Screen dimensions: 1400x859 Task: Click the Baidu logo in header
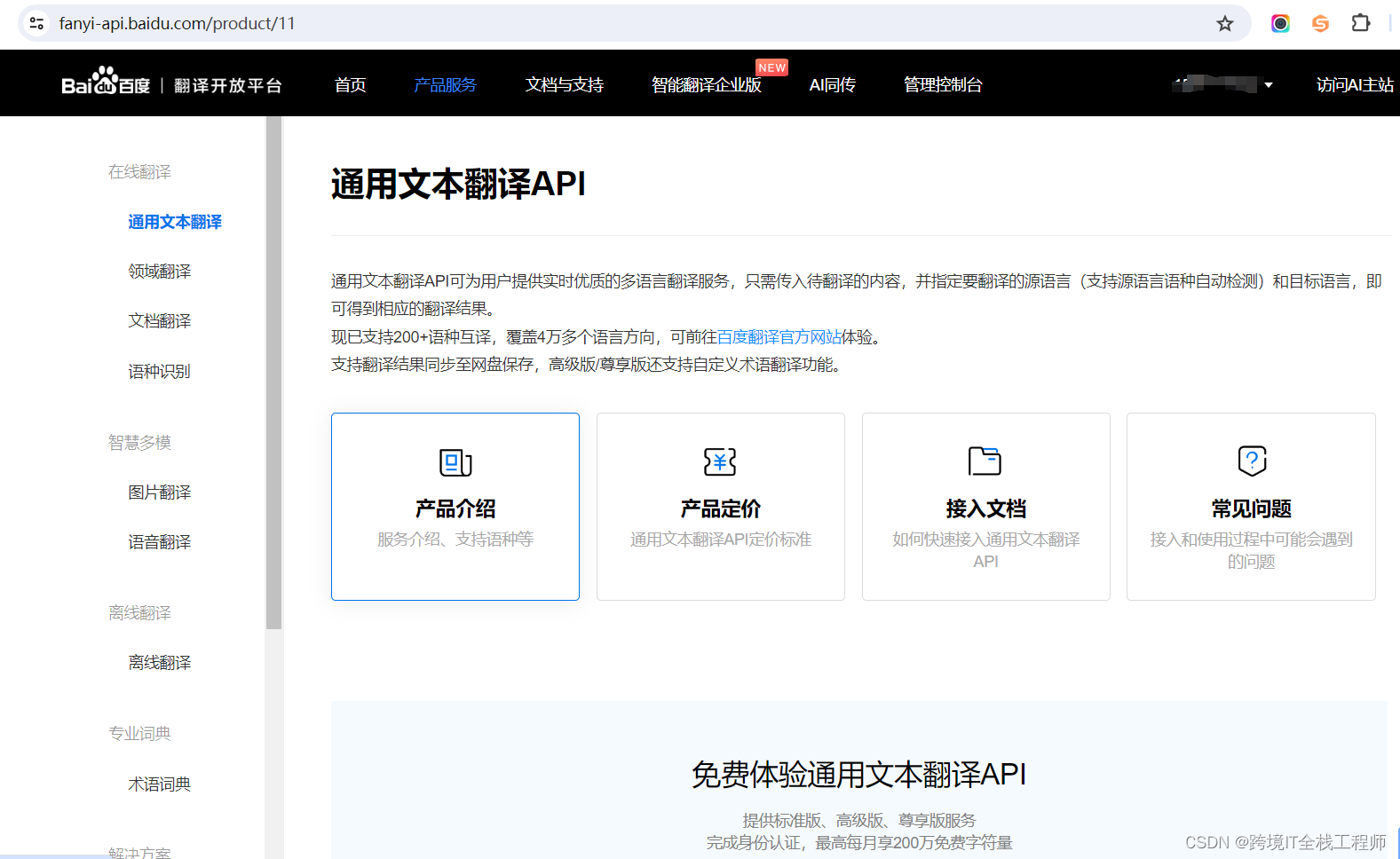coord(106,82)
